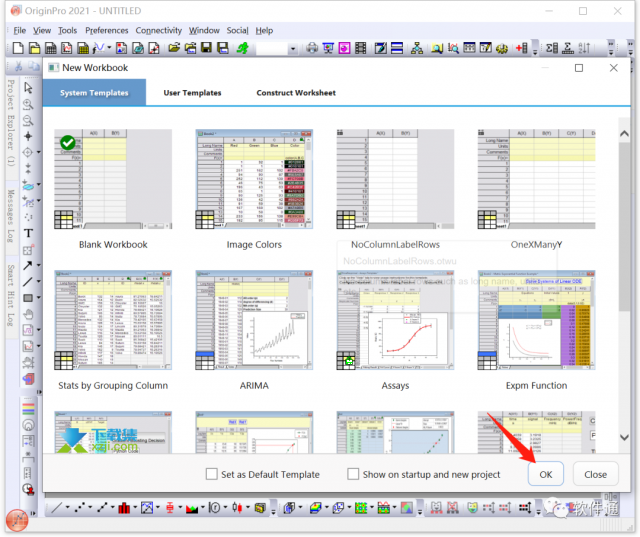Click the Save Project floppy disk icon
Viewport: 640px width, 537px height.
207,48
